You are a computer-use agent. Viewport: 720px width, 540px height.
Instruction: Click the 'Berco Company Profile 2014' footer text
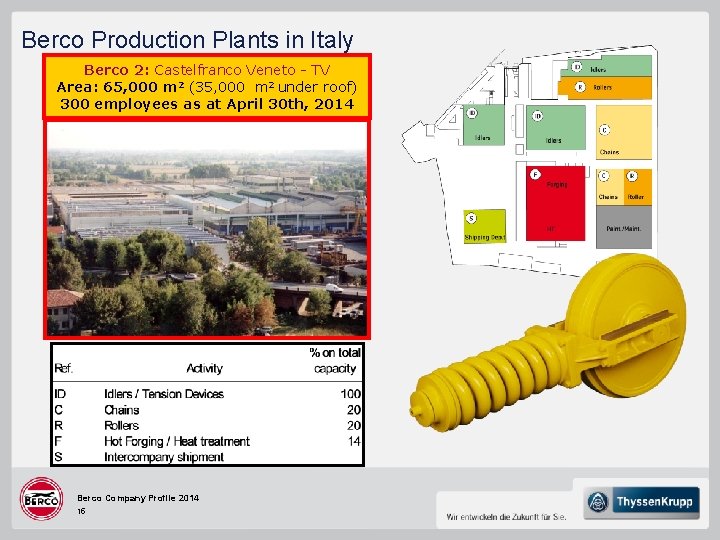click(x=138, y=498)
